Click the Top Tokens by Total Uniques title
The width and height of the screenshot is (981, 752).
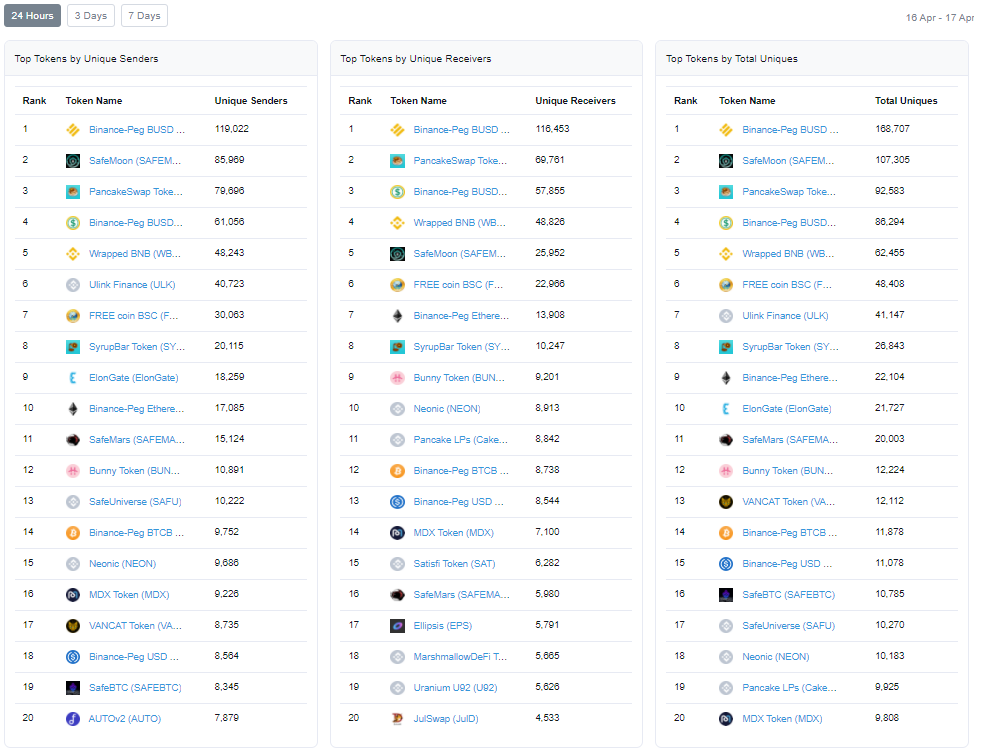(732, 59)
